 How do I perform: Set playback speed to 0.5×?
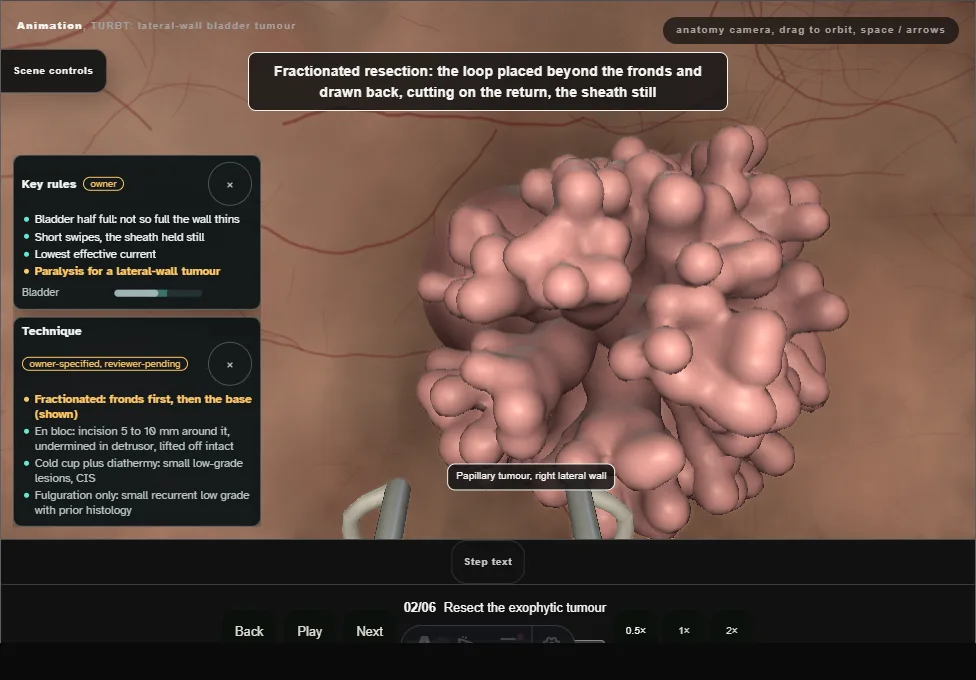point(636,630)
